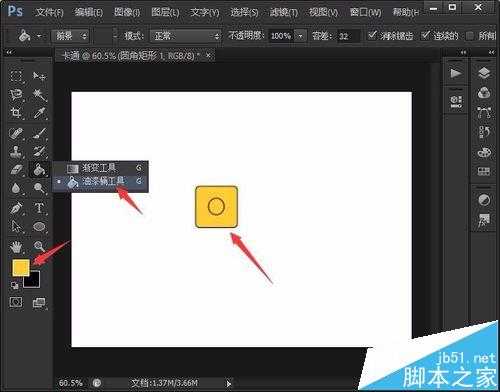Click the Ps application logo
The width and height of the screenshot is (500, 392).
[x=15, y=11]
